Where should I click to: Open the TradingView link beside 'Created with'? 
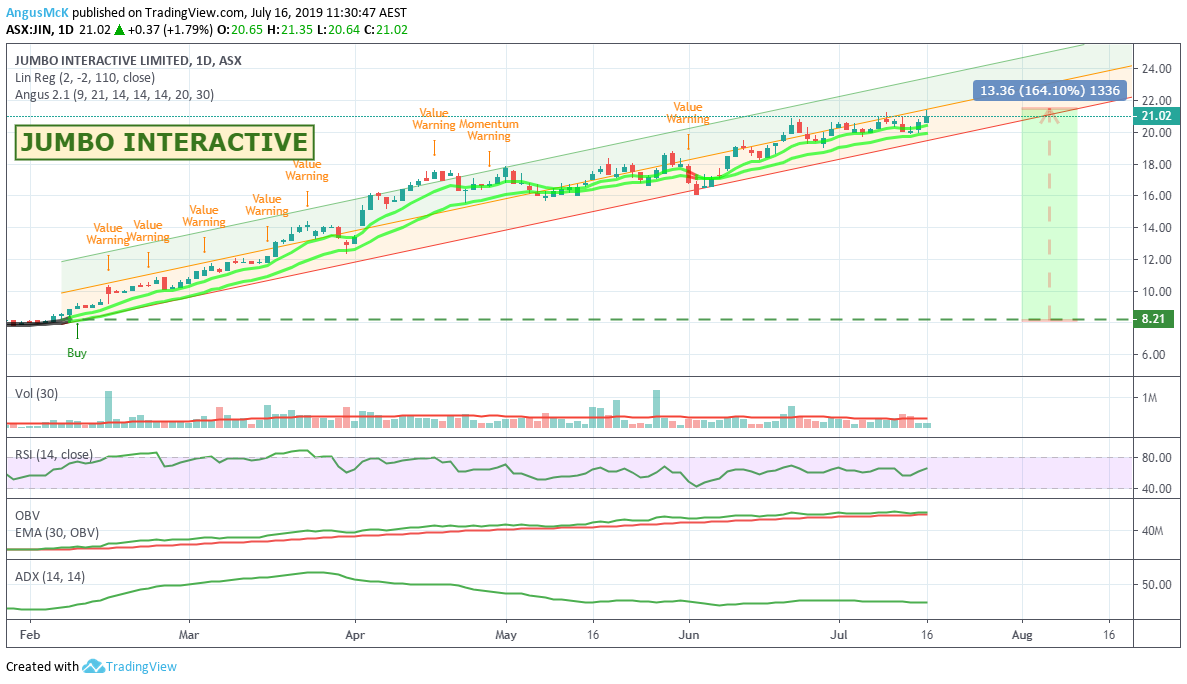click(141, 667)
